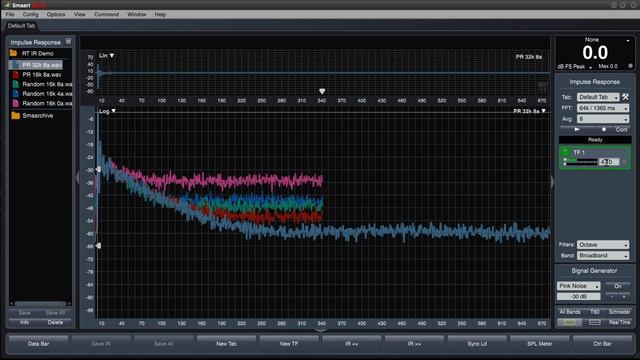Select the bar graph view icon below All Bands
The height and width of the screenshot is (360, 640).
[569, 322]
